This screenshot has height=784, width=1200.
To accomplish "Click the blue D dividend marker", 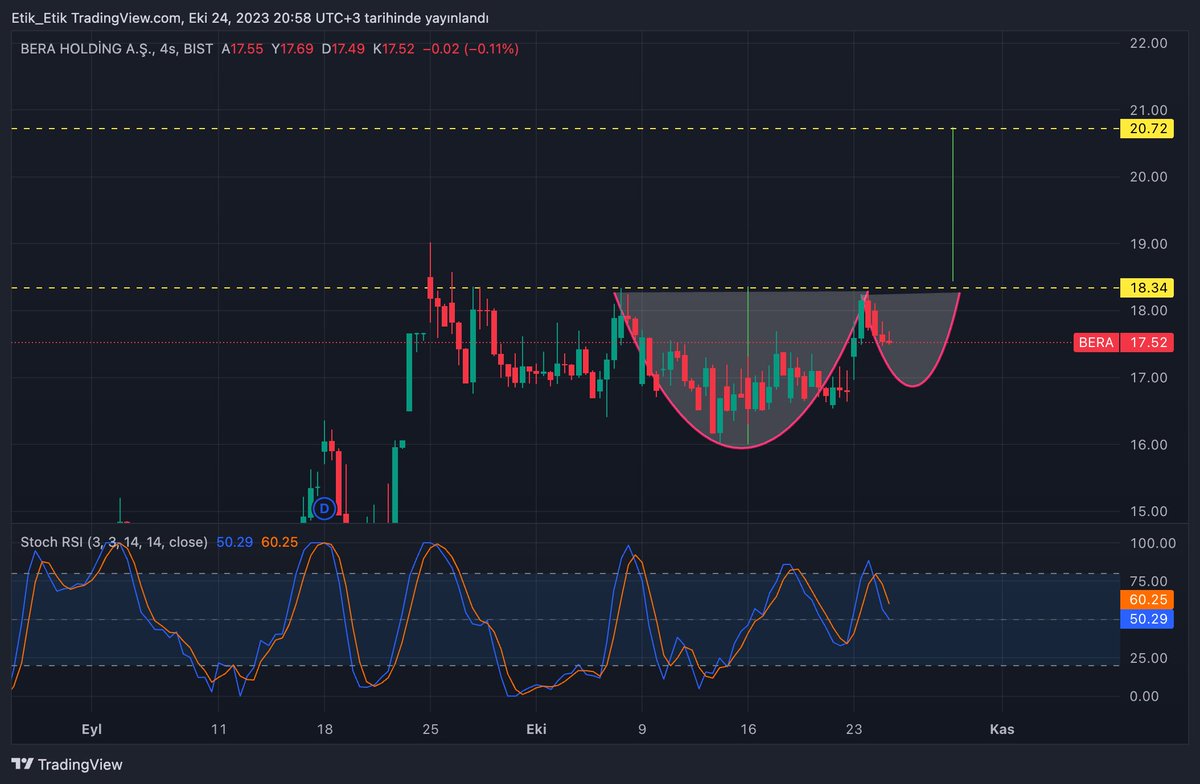I will coord(323,509).
